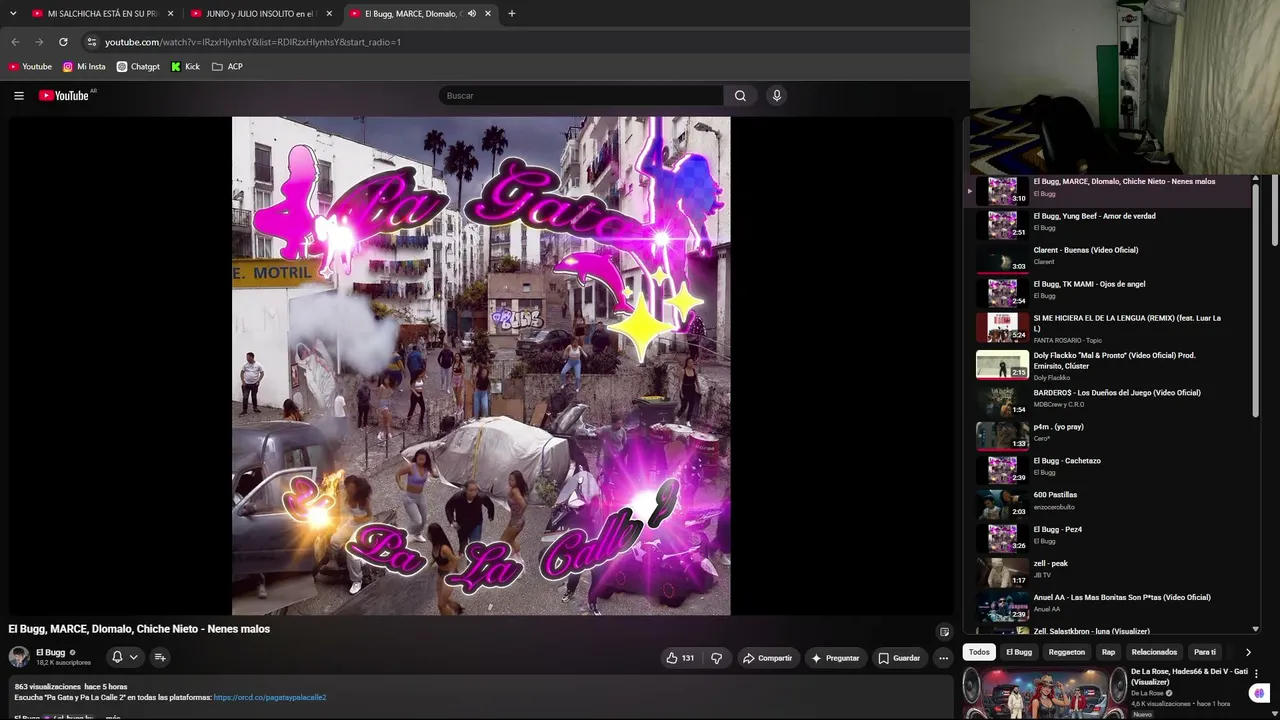Reload the page in the browser
This screenshot has height=720, width=1280.
pyautogui.click(x=63, y=42)
